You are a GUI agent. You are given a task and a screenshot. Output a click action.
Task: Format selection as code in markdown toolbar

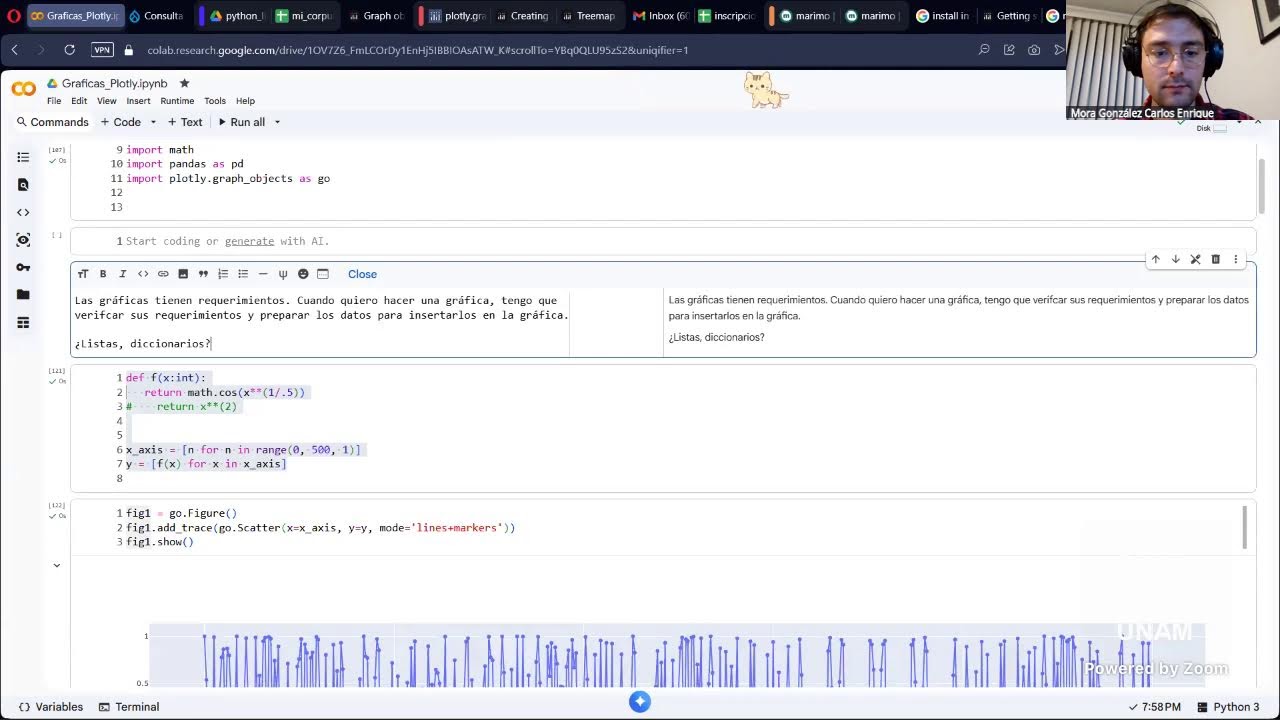[x=143, y=274]
